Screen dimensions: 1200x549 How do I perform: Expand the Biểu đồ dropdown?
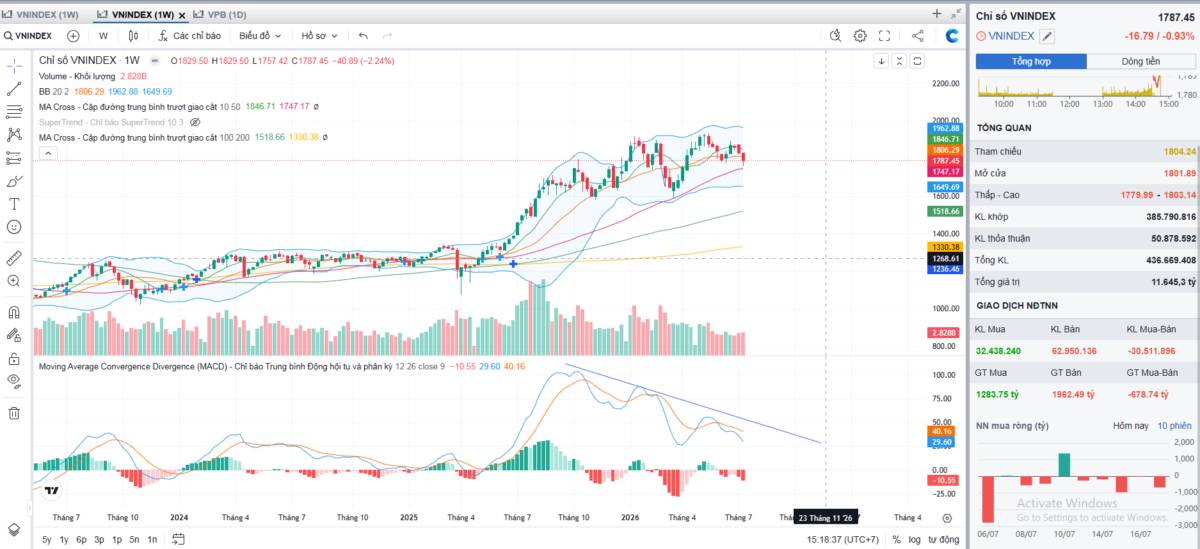(x=260, y=35)
